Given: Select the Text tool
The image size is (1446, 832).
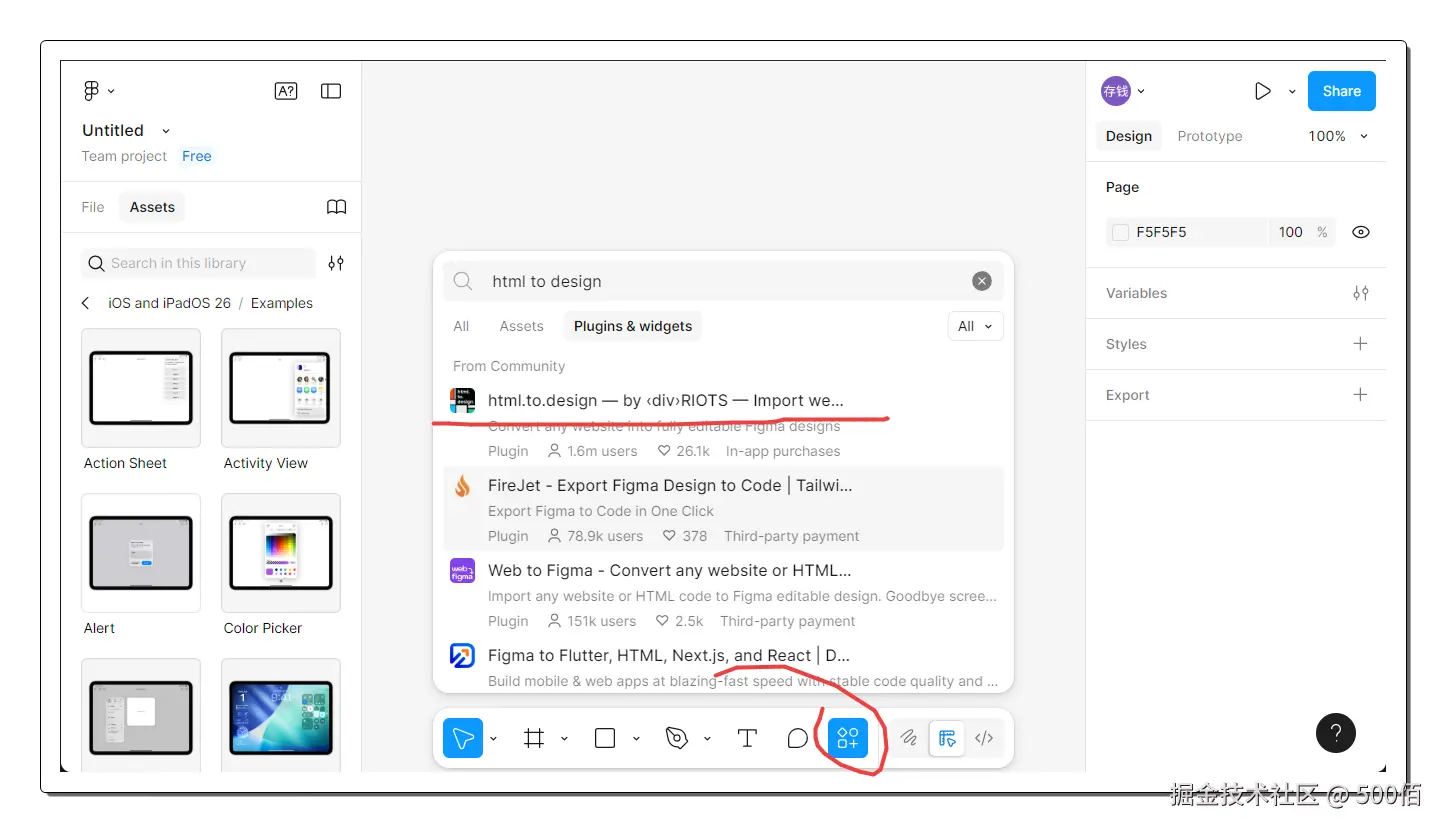Looking at the screenshot, I should click(x=746, y=738).
